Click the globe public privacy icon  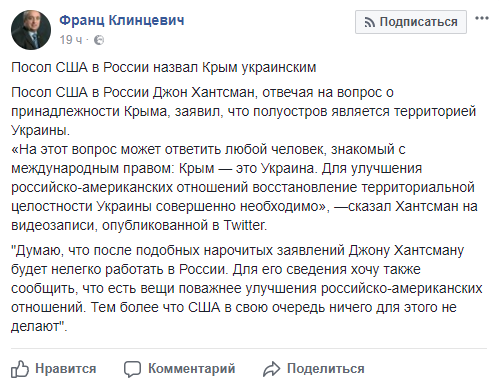(x=99, y=40)
